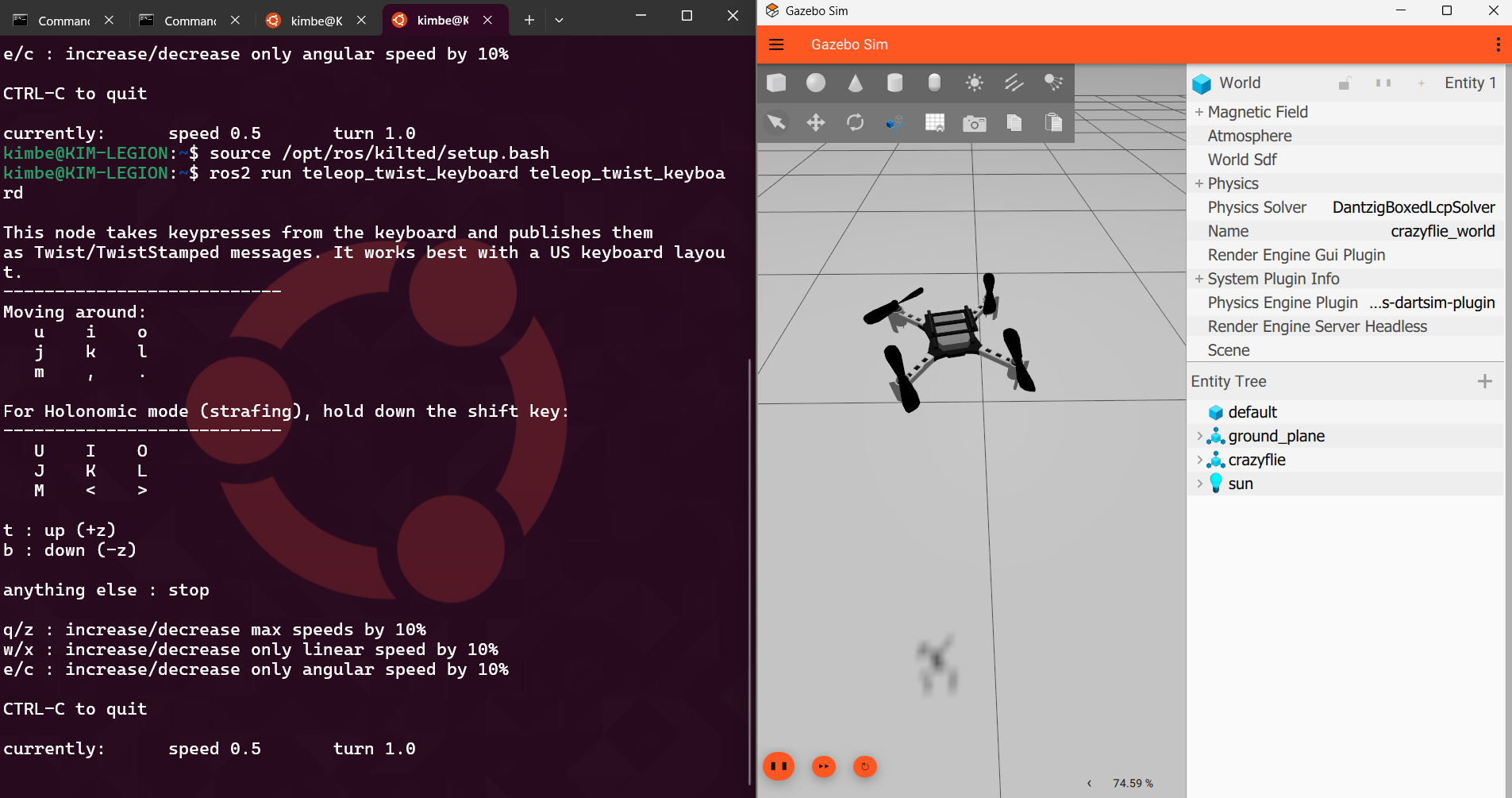
Task: Insert a box shape in Gazebo
Action: (x=776, y=83)
